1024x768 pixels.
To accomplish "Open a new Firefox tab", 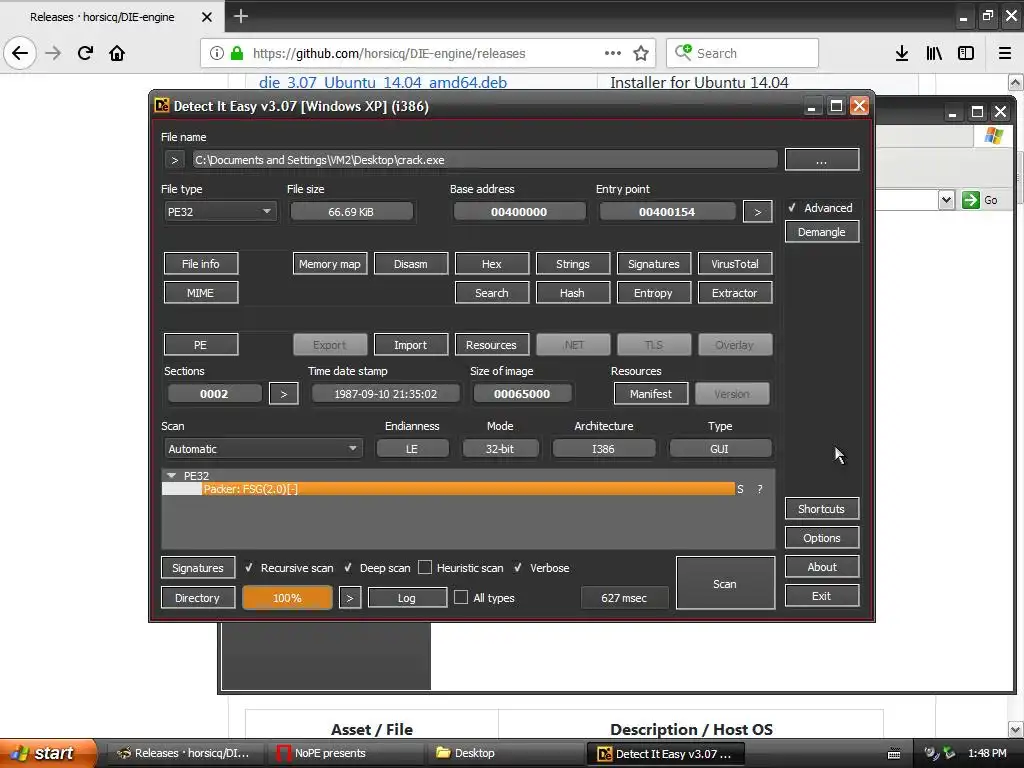I will pyautogui.click(x=240, y=16).
